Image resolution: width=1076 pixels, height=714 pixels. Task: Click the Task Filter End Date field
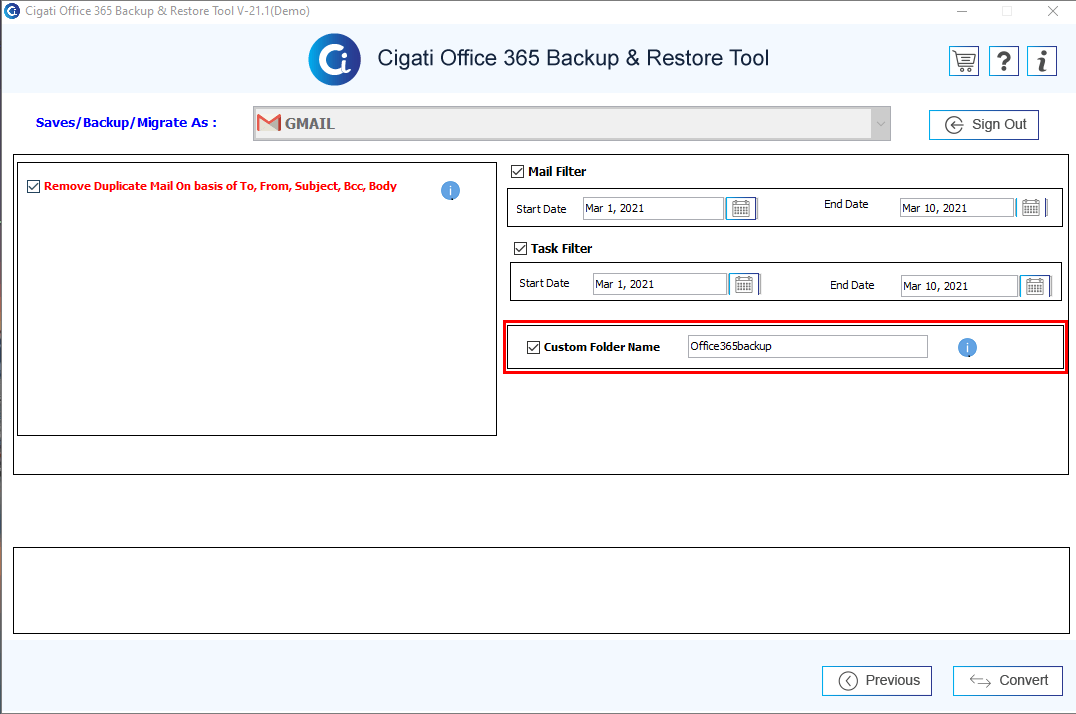959,286
